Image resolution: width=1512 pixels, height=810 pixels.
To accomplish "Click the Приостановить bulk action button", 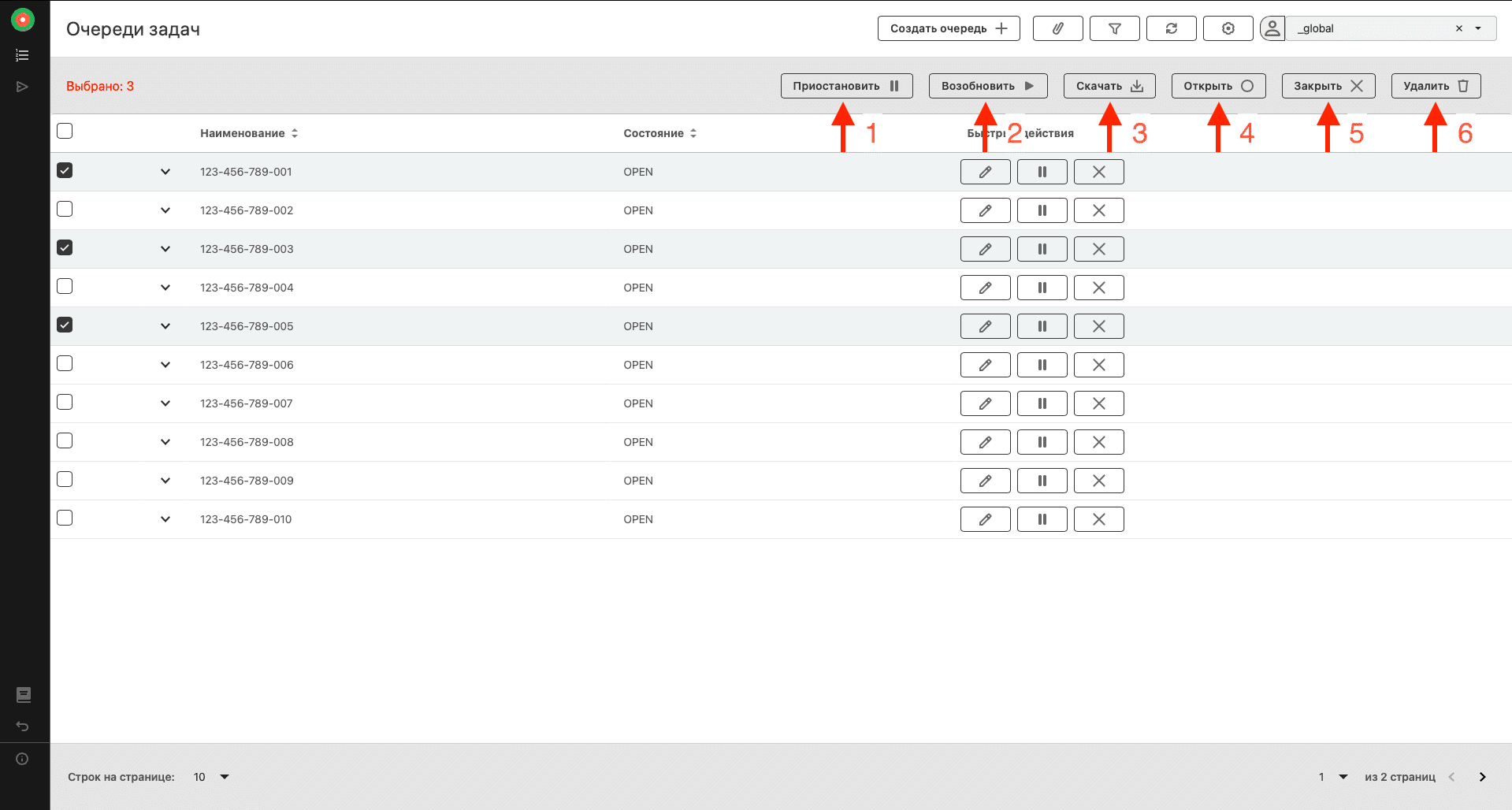I will click(x=846, y=86).
